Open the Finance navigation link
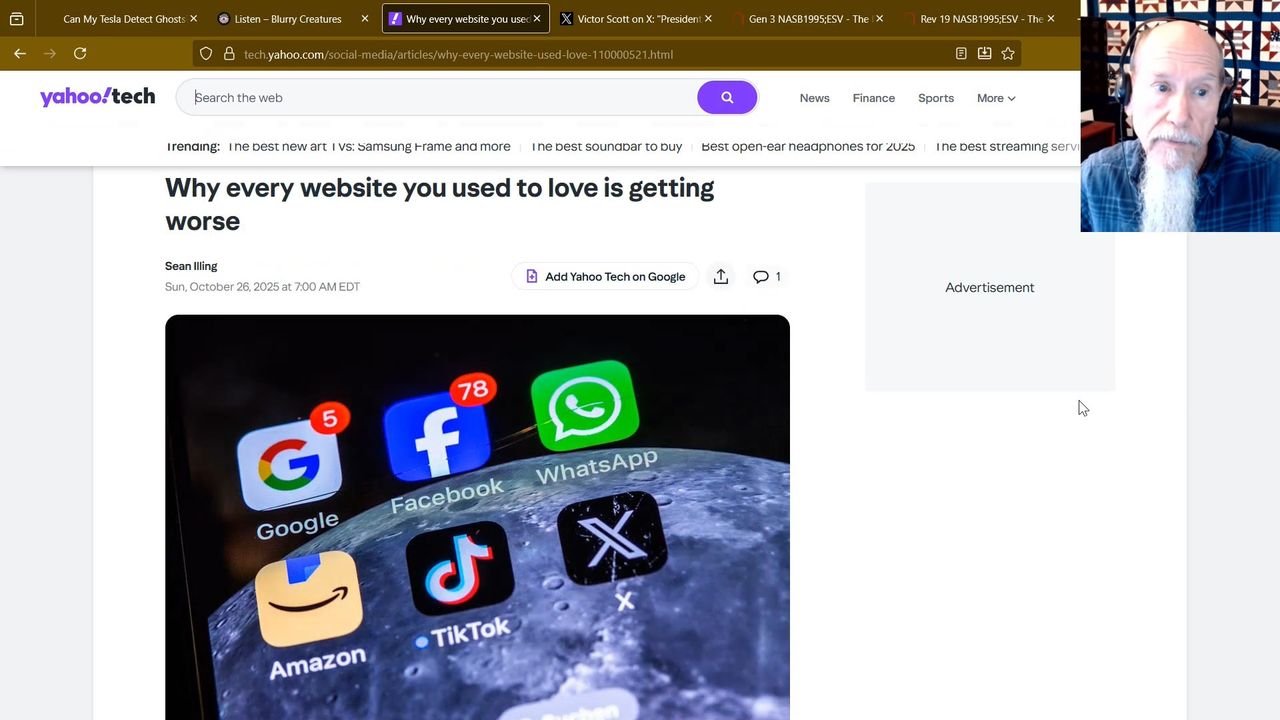The width and height of the screenshot is (1280, 720). pyautogui.click(x=874, y=98)
